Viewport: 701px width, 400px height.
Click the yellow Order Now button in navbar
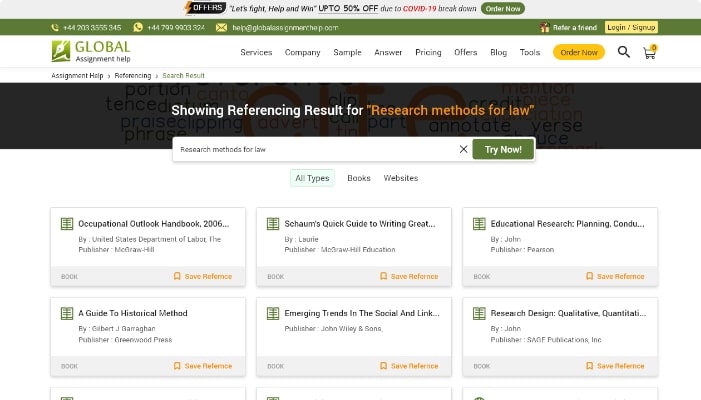[579, 52]
